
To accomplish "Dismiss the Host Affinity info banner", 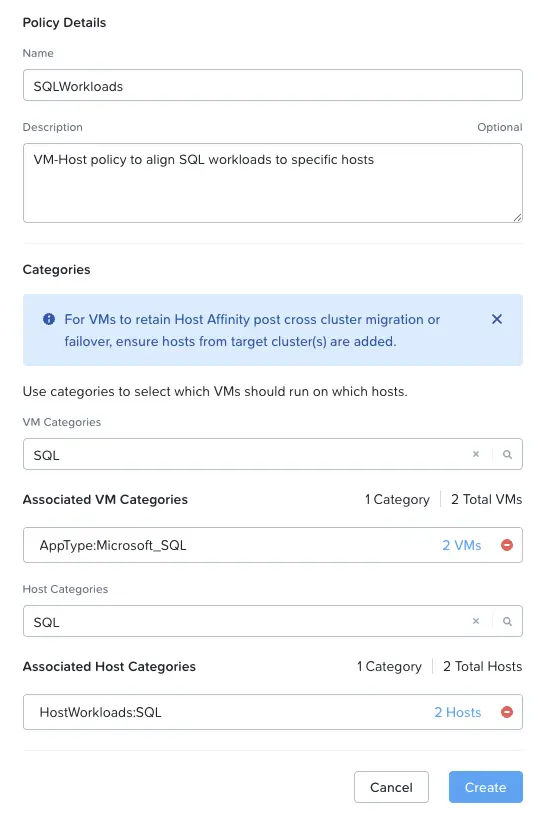I will (497, 319).
